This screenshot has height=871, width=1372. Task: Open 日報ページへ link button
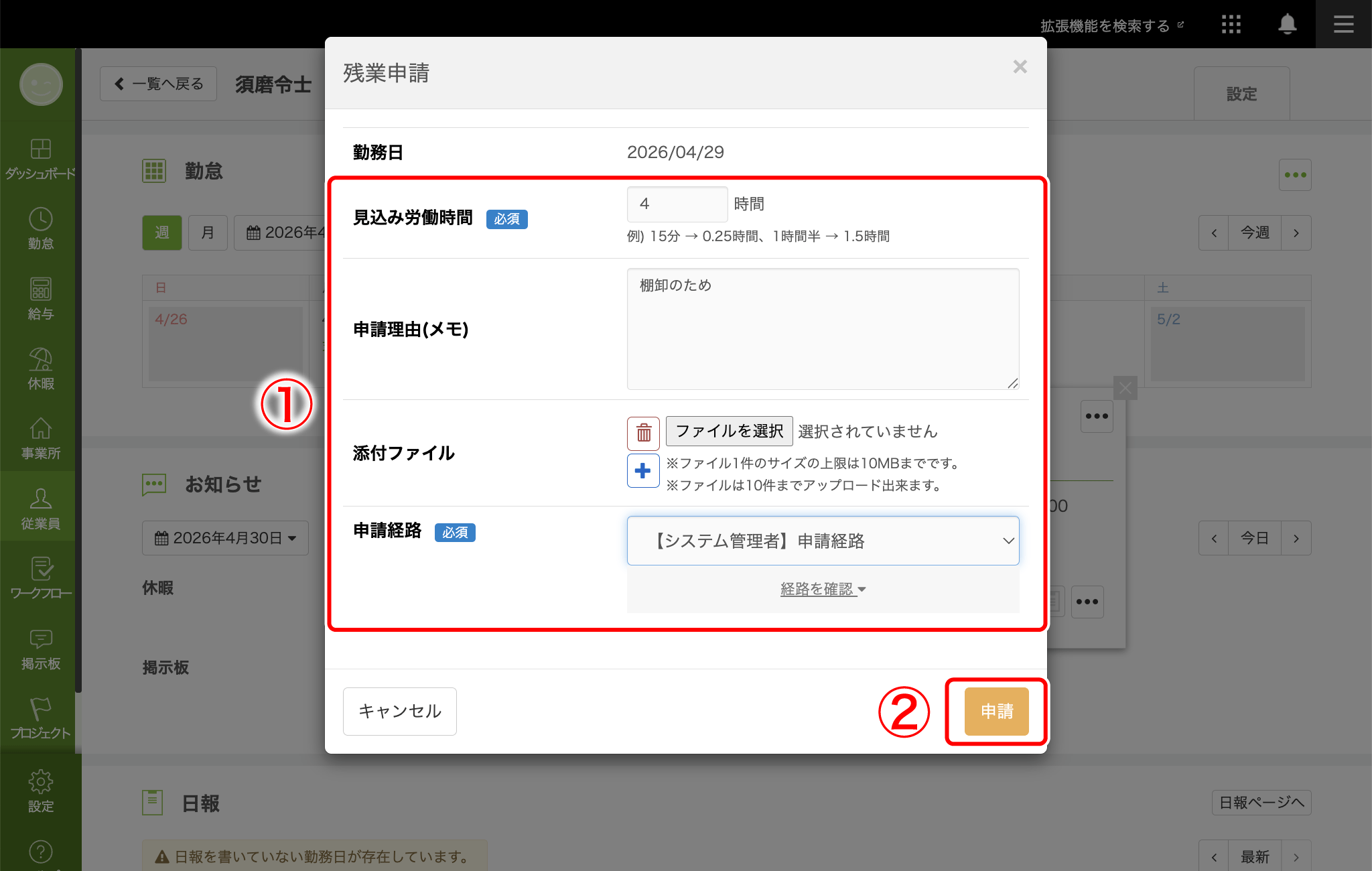pyautogui.click(x=1261, y=803)
